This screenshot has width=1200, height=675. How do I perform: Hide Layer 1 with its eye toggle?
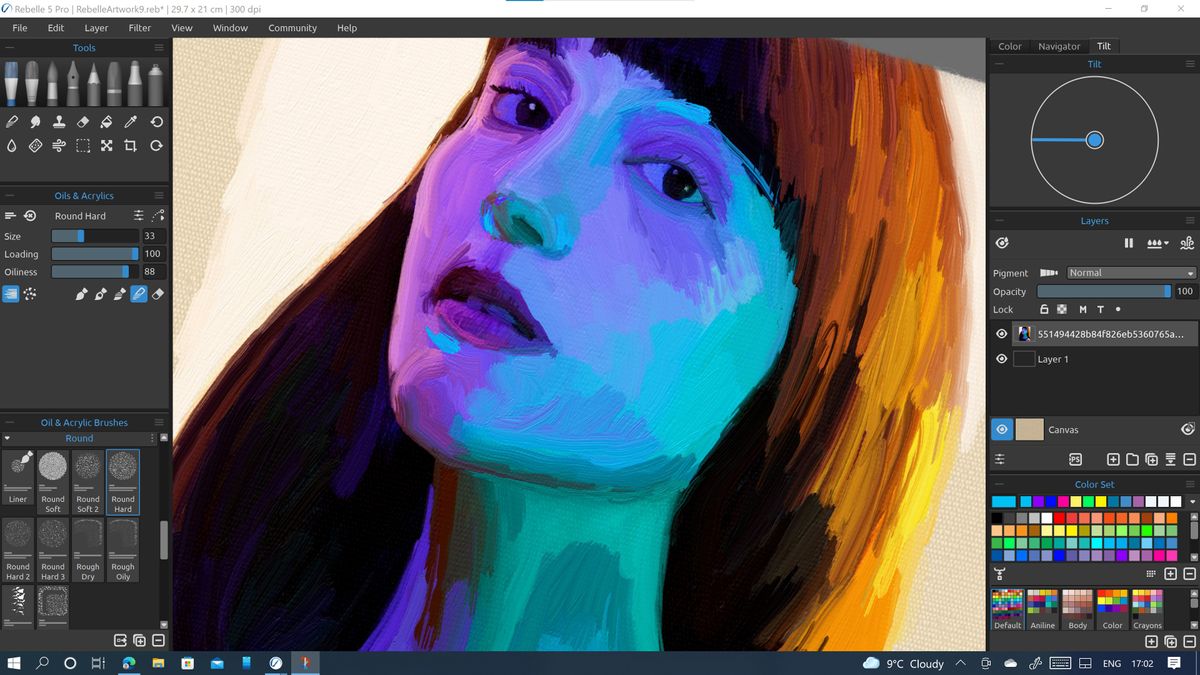click(x=1001, y=358)
